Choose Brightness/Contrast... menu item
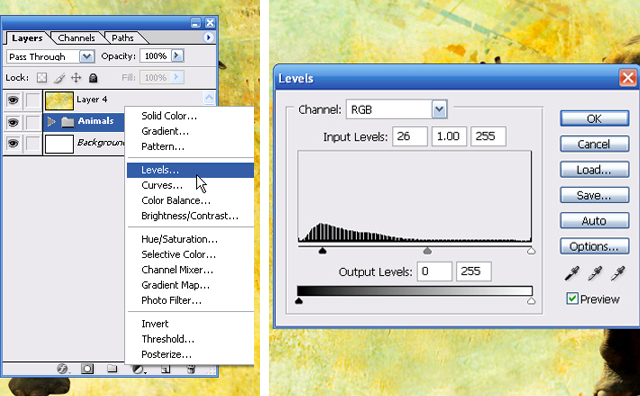640x396 pixels. point(190,216)
